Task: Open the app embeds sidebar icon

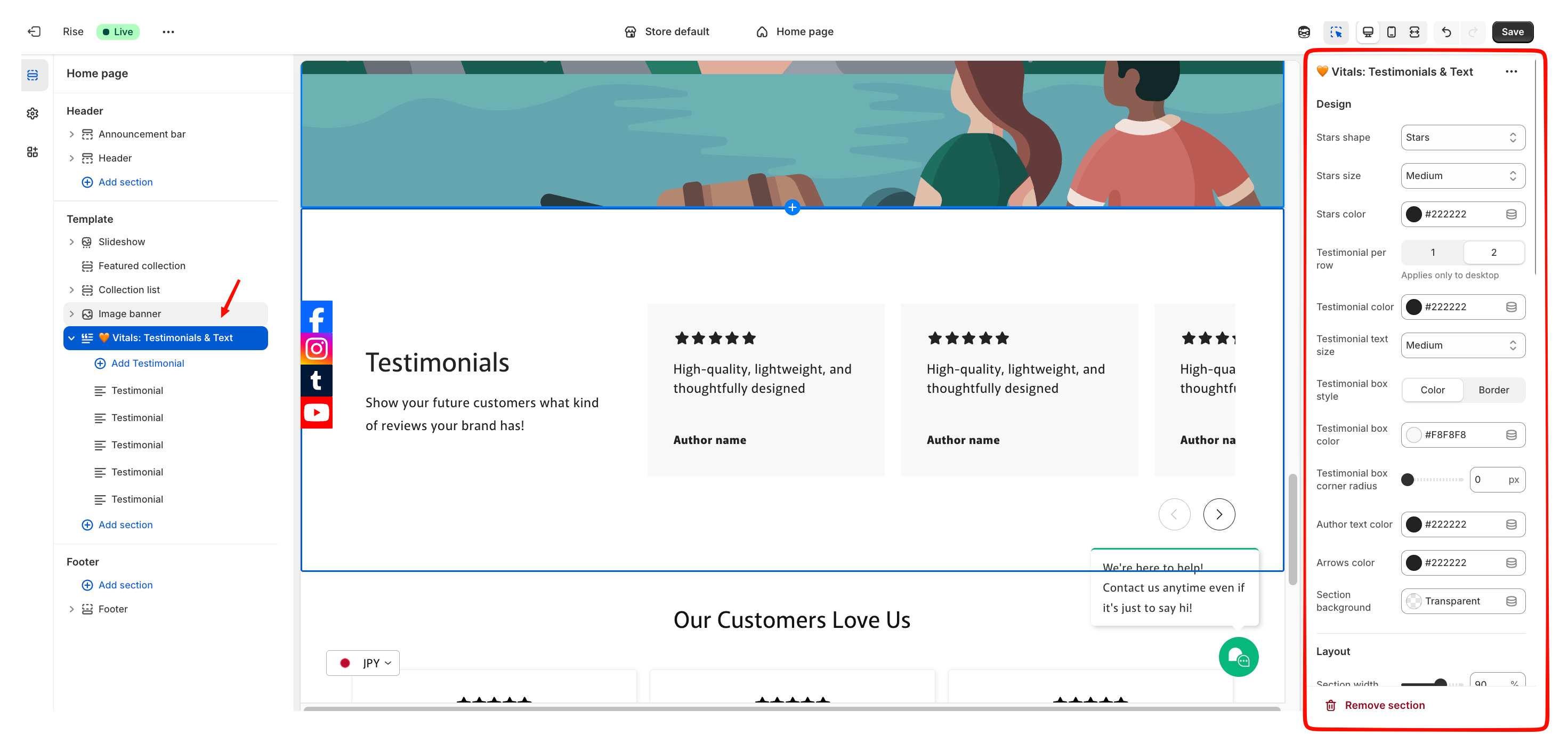Action: point(33,152)
